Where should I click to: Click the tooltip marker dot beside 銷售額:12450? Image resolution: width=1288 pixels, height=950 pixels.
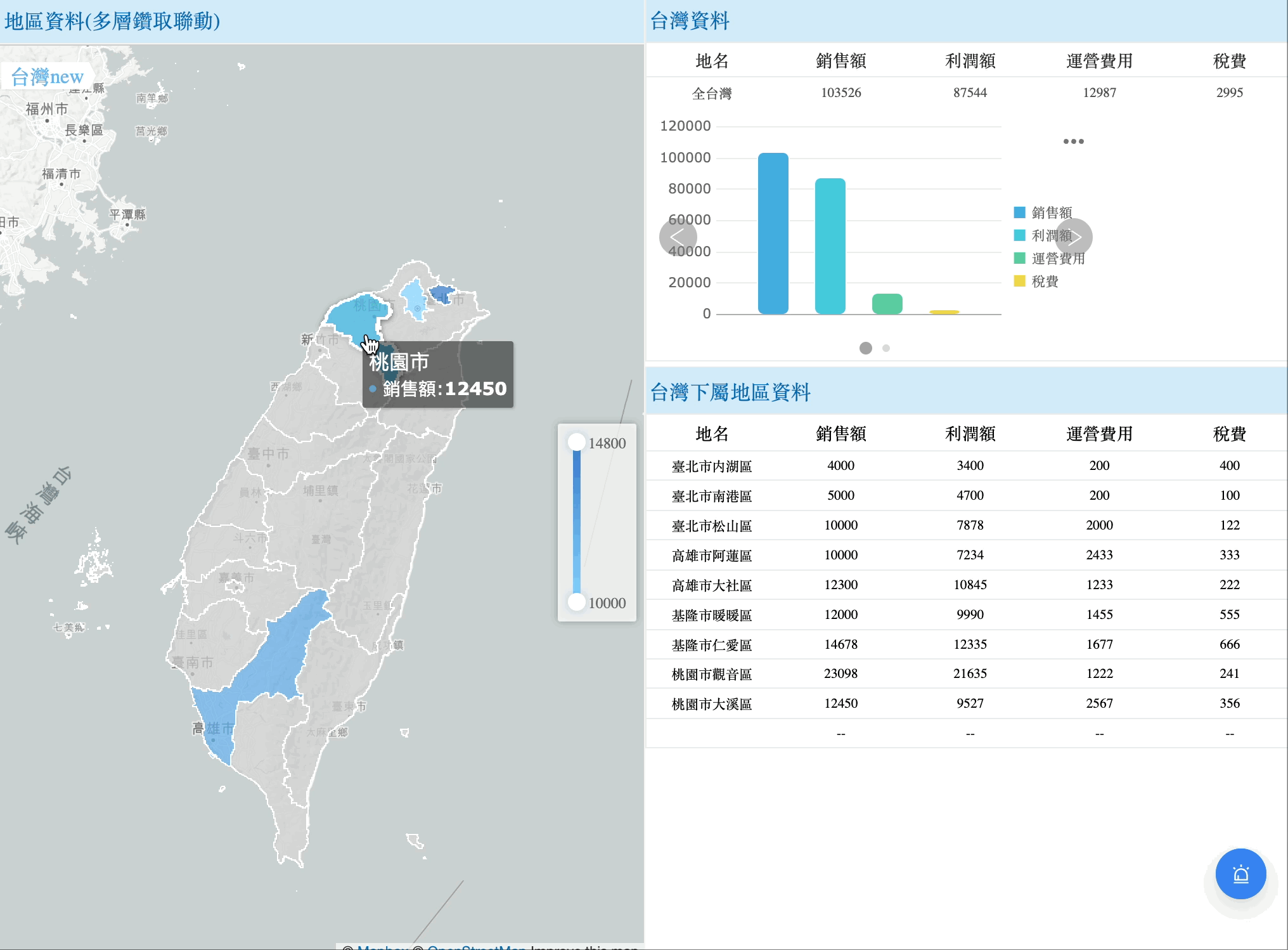[373, 388]
